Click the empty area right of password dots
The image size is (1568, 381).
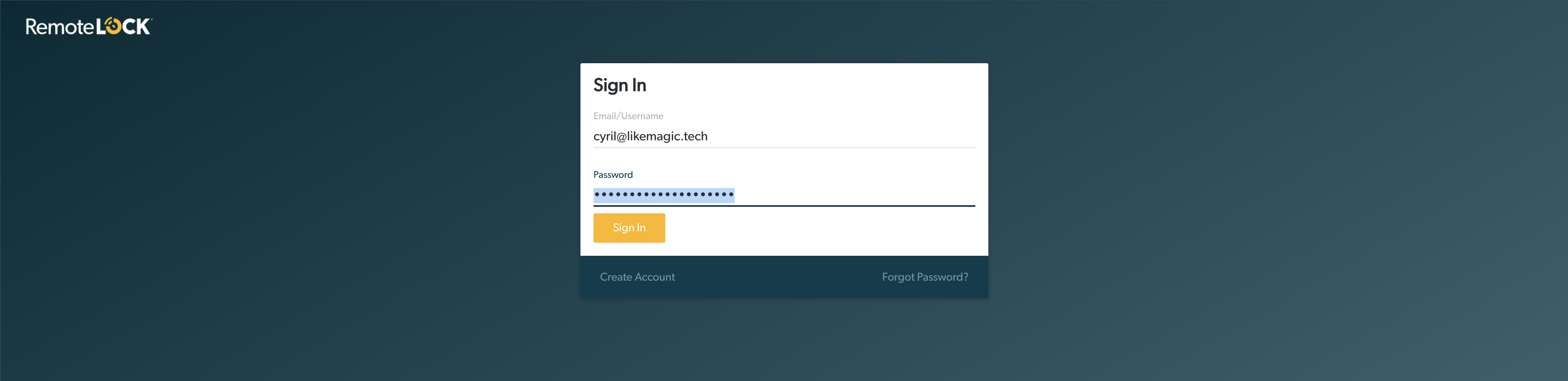pyautogui.click(x=852, y=195)
